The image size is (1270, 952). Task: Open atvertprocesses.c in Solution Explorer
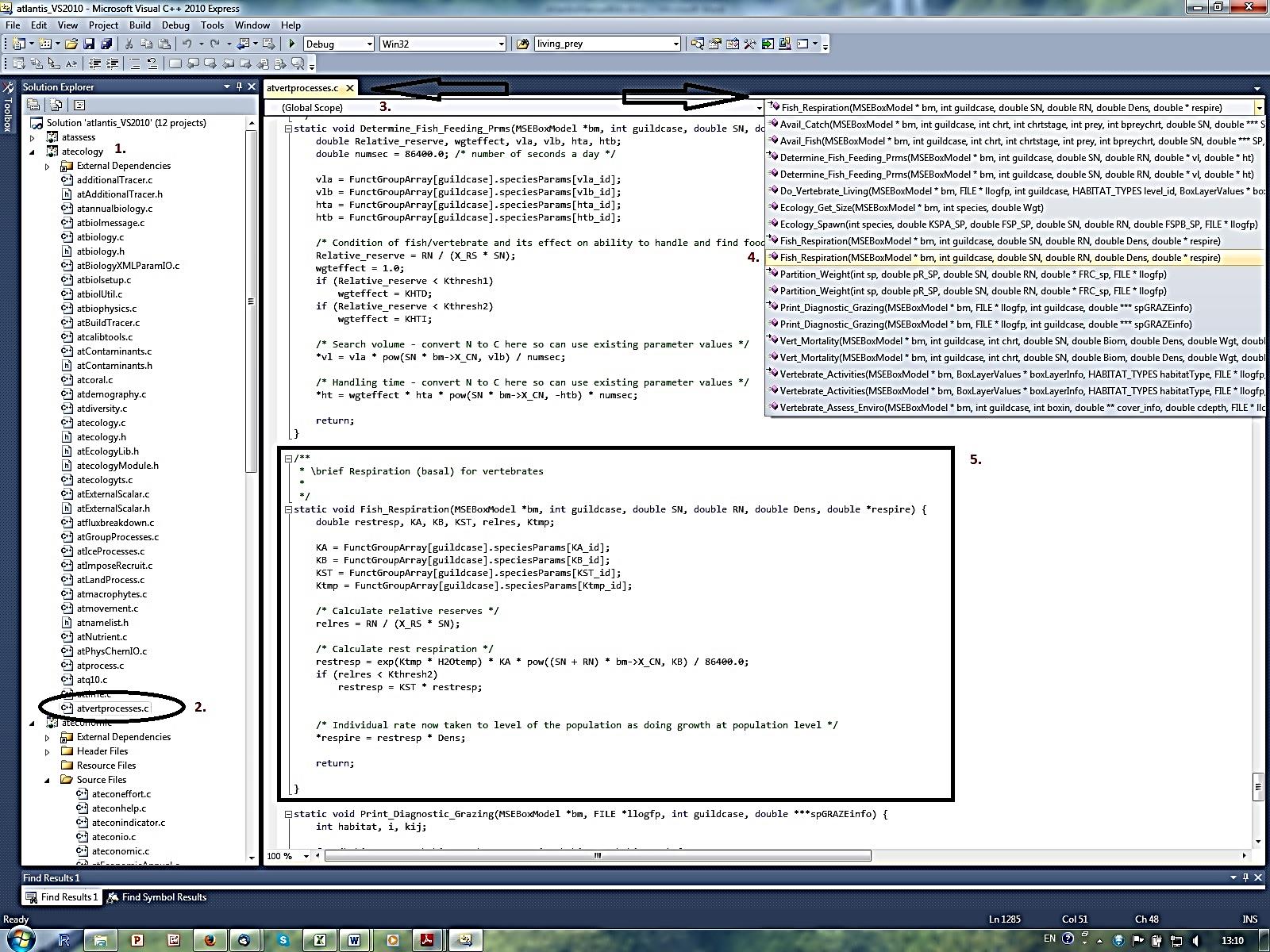tap(112, 708)
